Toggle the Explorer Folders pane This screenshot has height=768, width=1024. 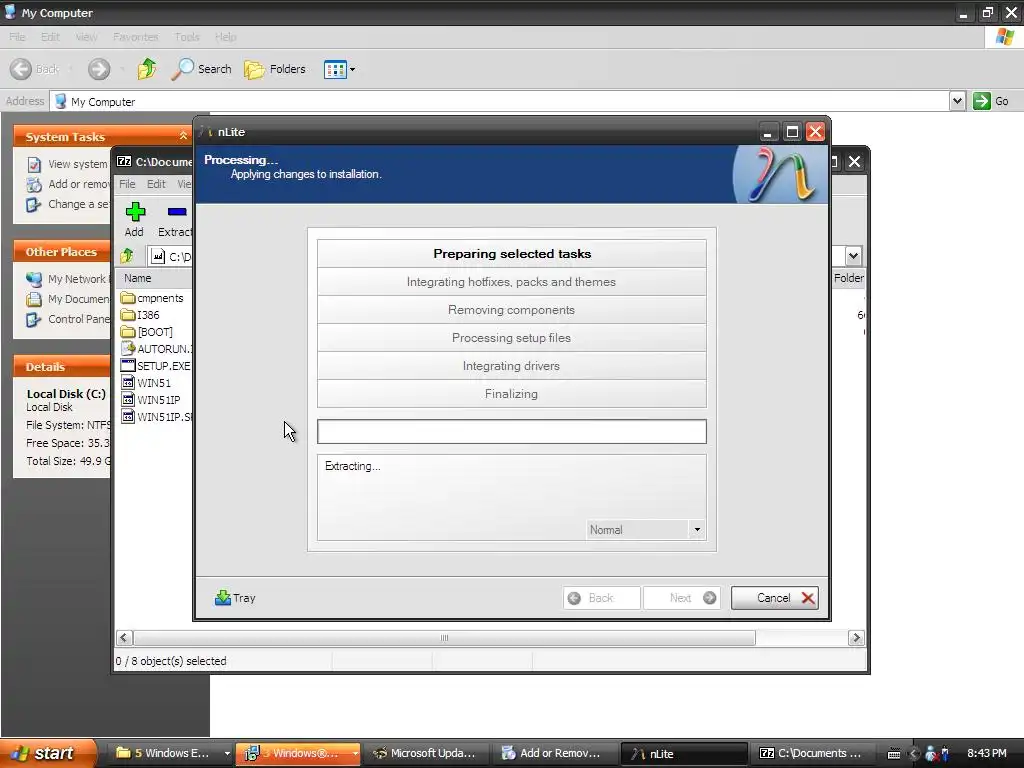point(275,69)
